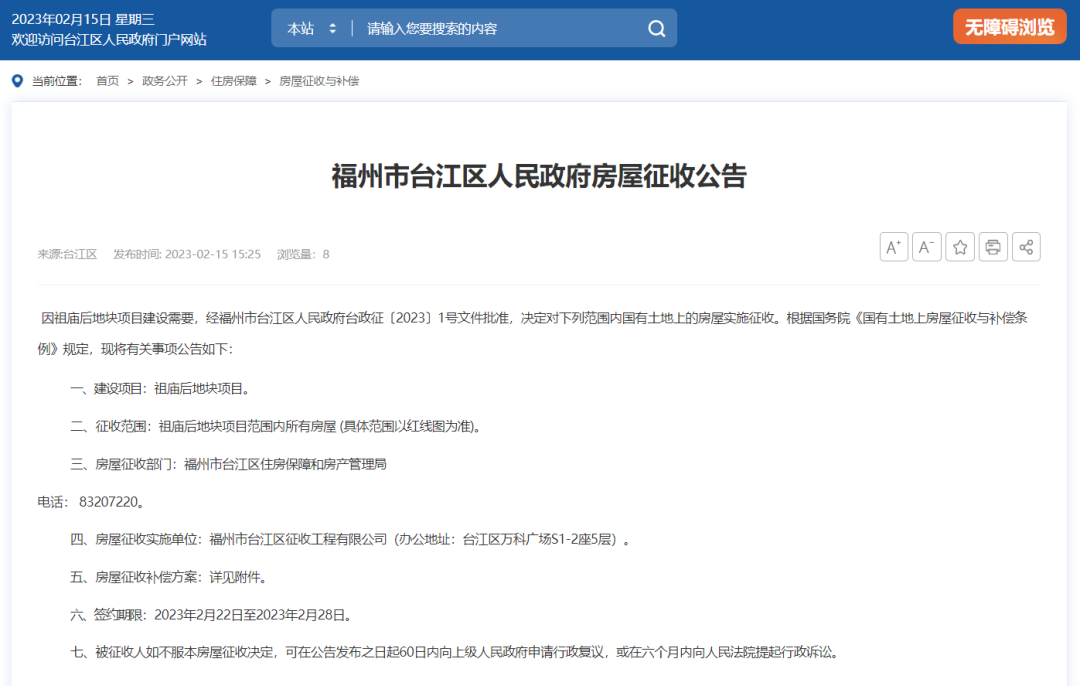Print the page using printer icon

(993, 247)
